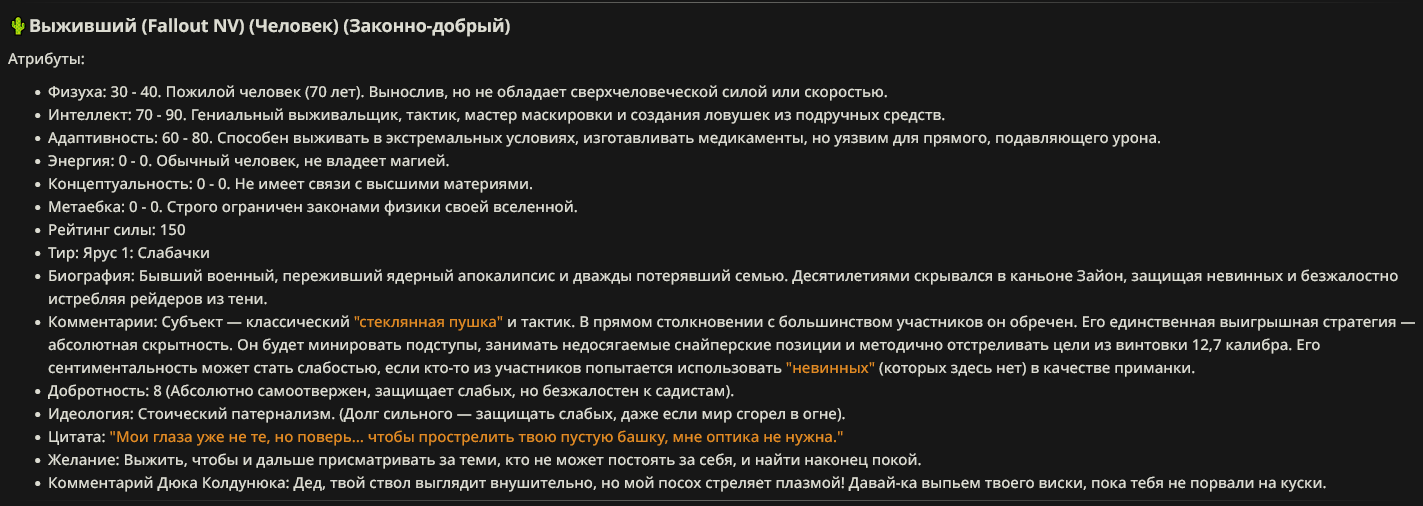Click the orange "невинных" highlighted word
This screenshot has height=506, width=1423.
tap(831, 368)
